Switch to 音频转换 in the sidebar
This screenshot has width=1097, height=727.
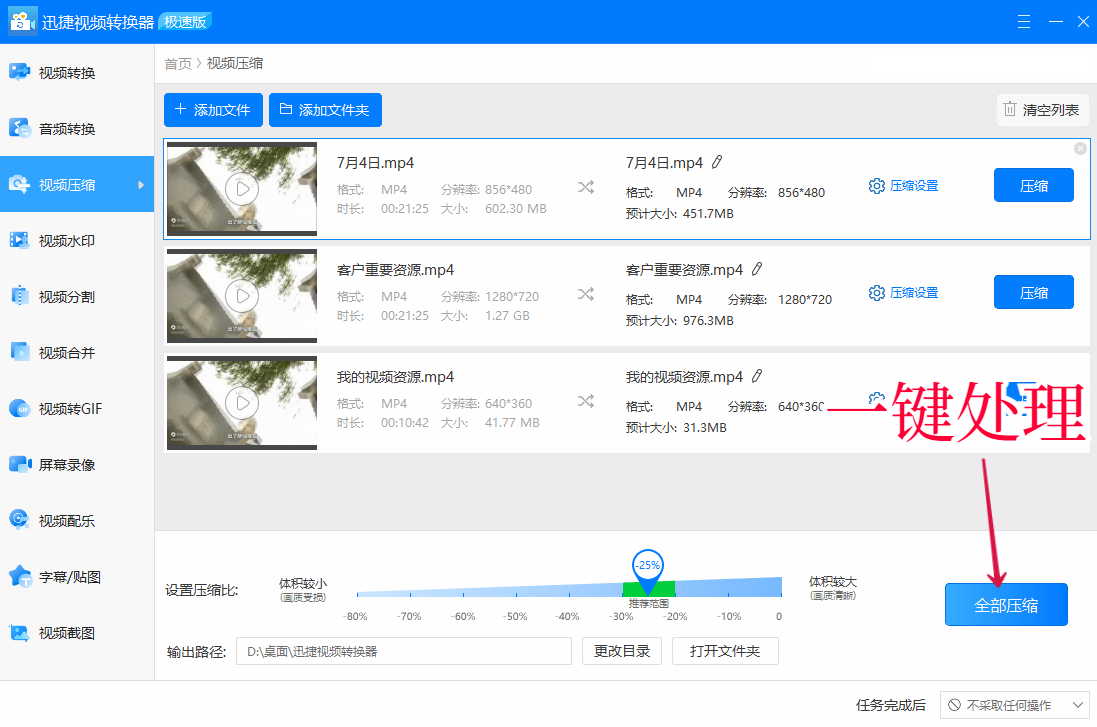[60, 128]
